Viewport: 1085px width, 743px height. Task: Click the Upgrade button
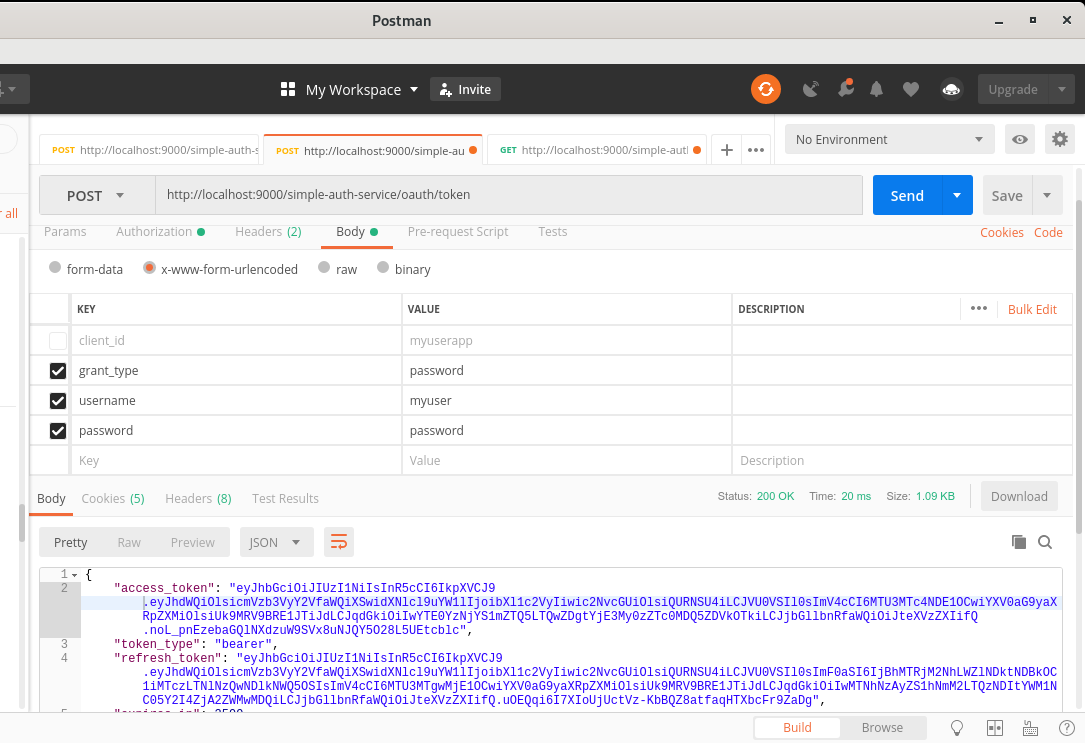(1012, 89)
